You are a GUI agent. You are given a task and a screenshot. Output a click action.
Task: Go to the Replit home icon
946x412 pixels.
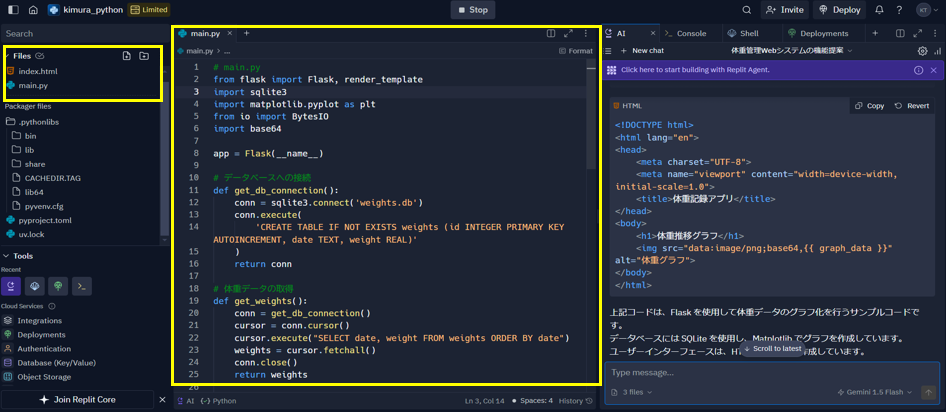(x=33, y=10)
